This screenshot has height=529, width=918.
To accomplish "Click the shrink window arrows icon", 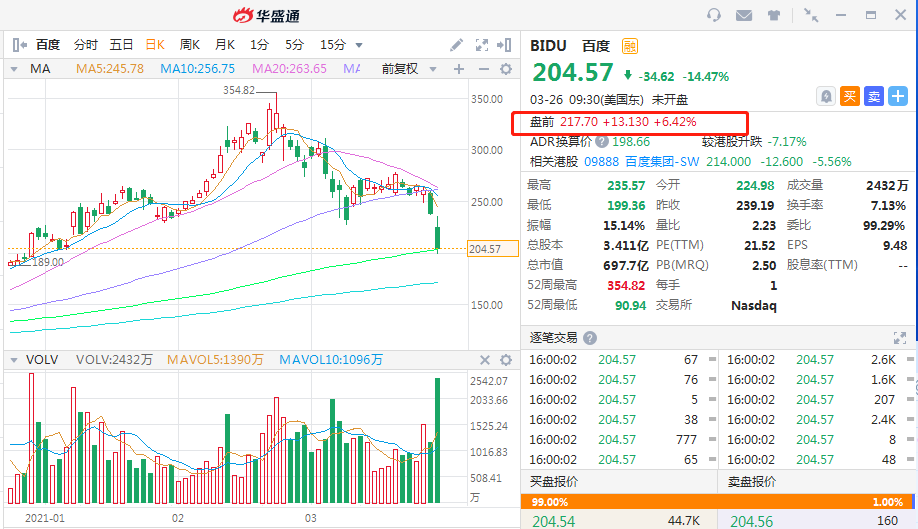I will pyautogui.click(x=811, y=15).
